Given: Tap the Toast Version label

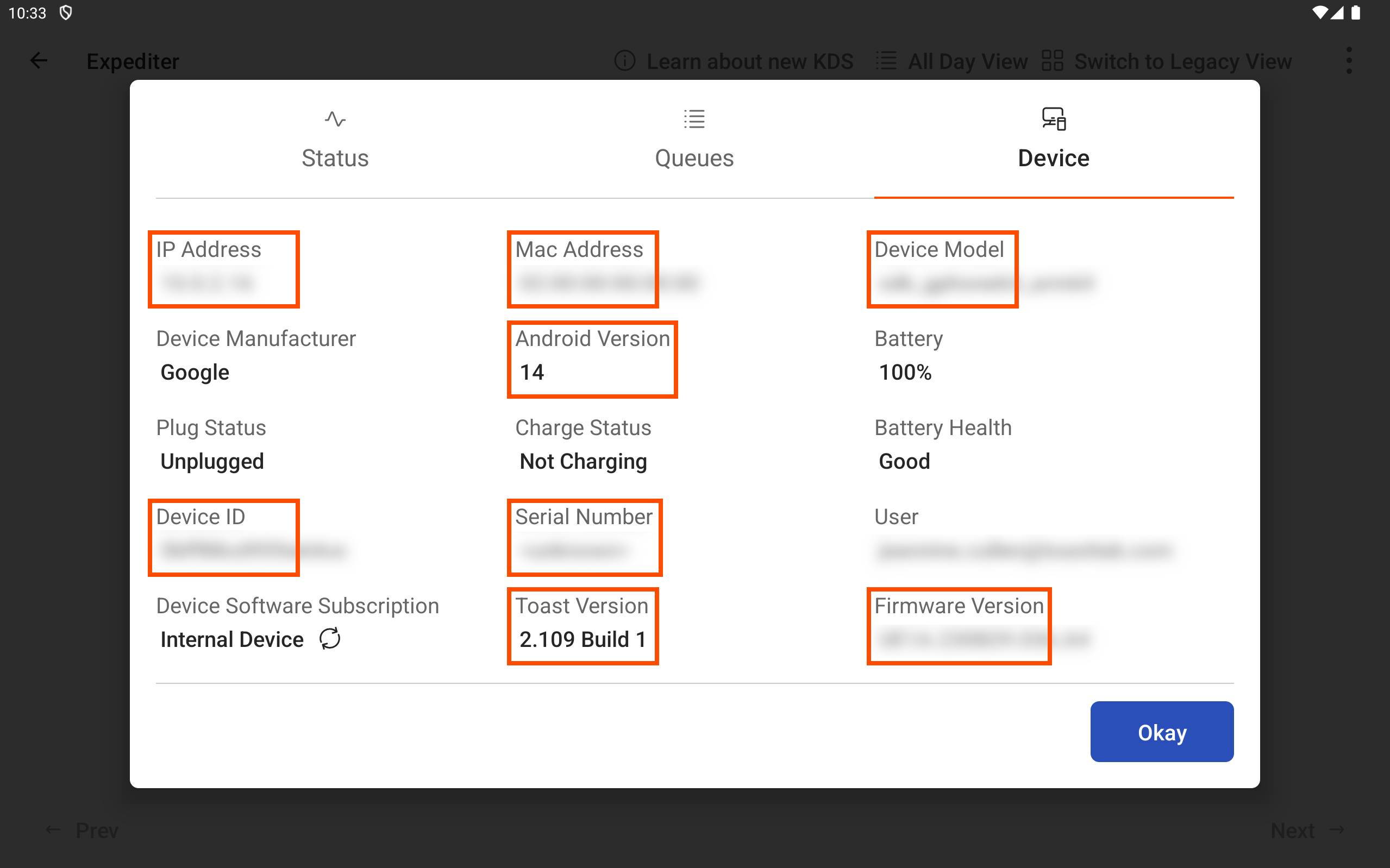Looking at the screenshot, I should tap(581, 606).
